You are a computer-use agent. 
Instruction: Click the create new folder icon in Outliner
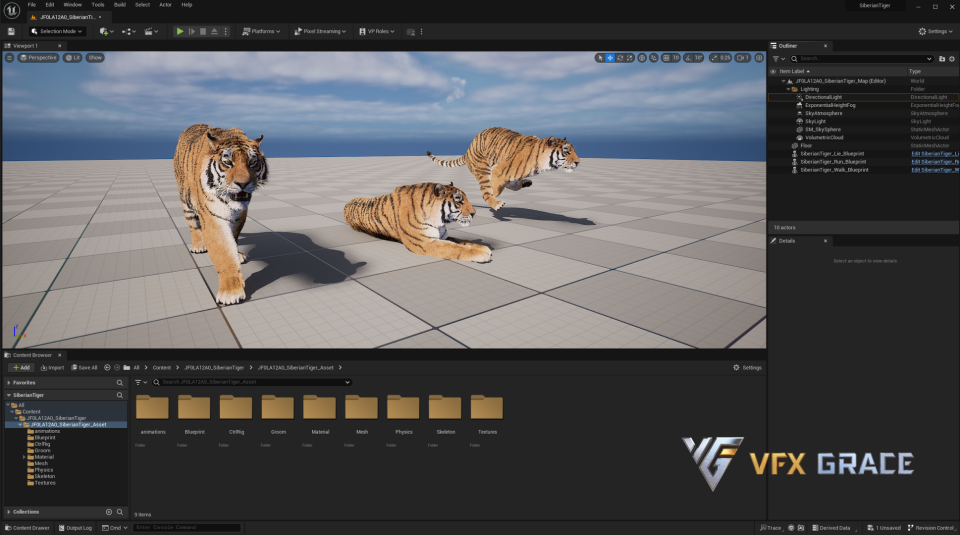942,59
